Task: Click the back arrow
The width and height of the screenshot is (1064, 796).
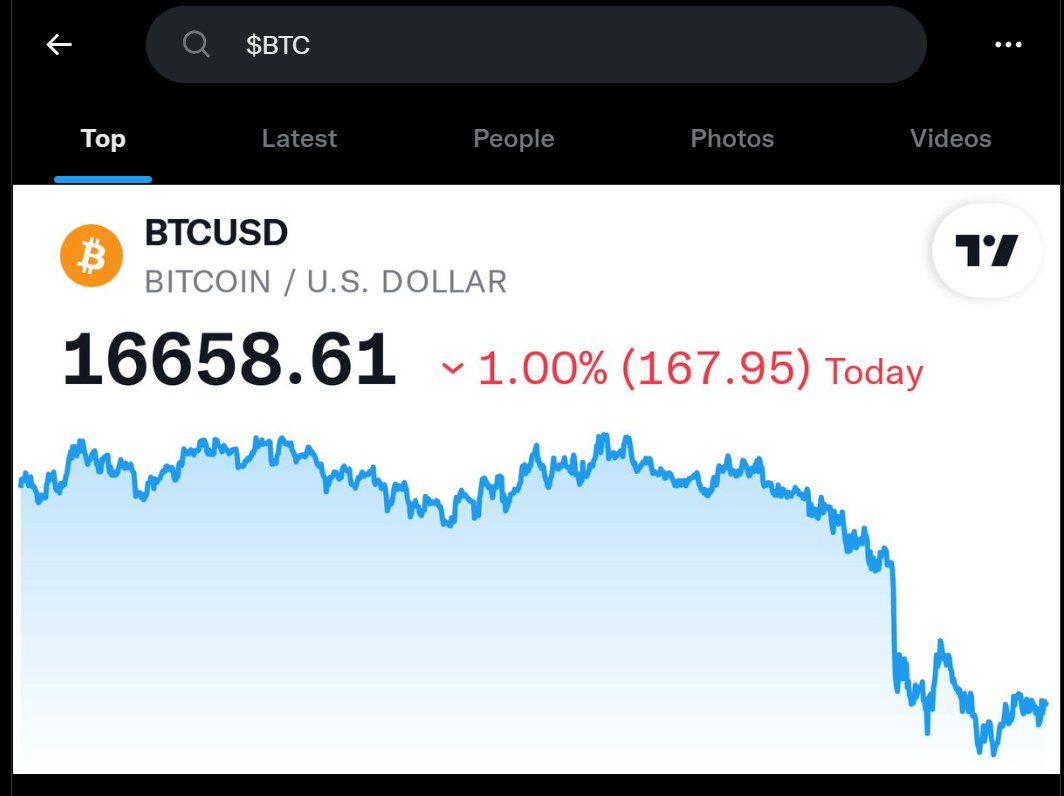Action: pyautogui.click(x=59, y=44)
